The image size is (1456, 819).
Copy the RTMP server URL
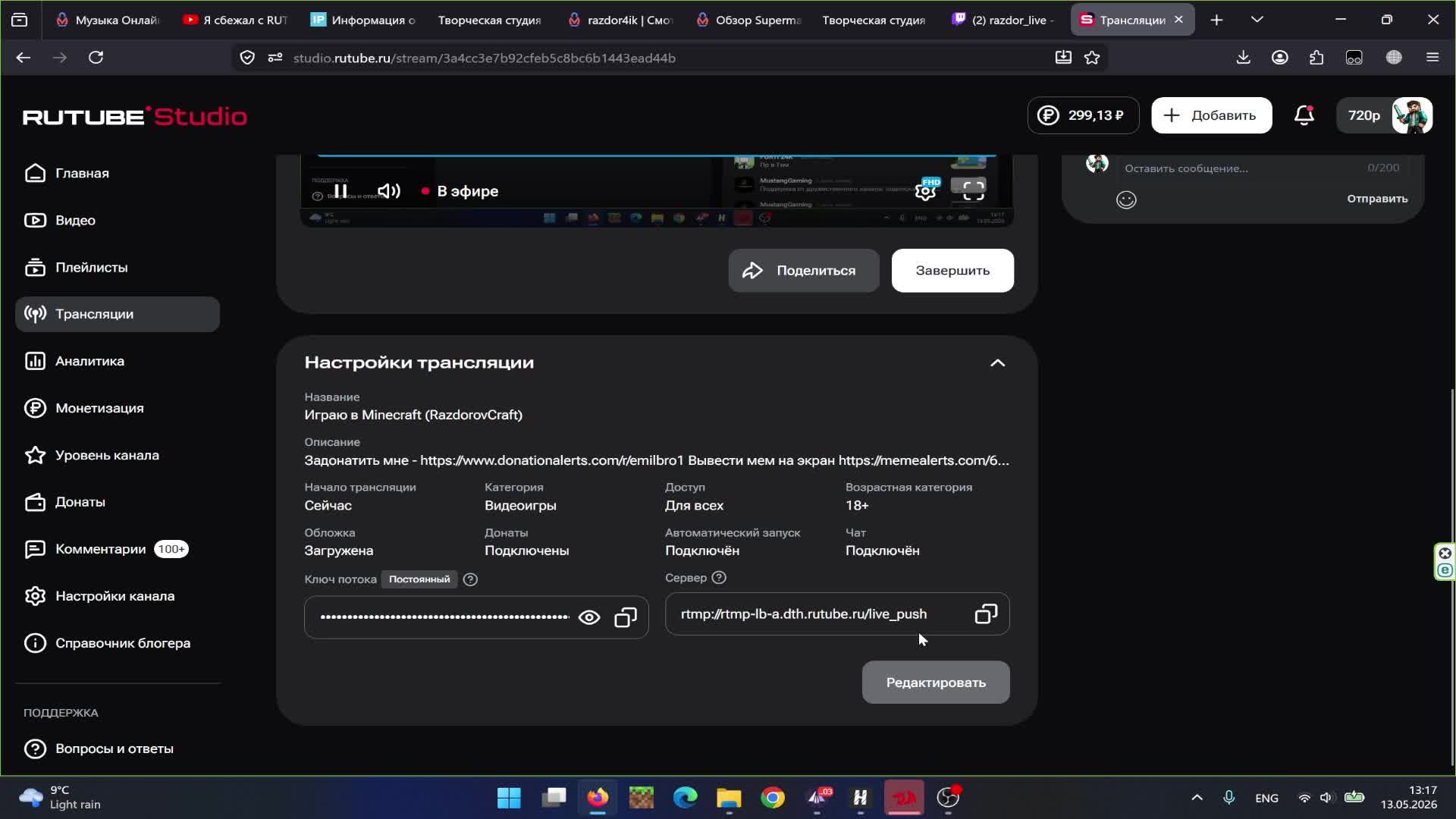coord(985,614)
